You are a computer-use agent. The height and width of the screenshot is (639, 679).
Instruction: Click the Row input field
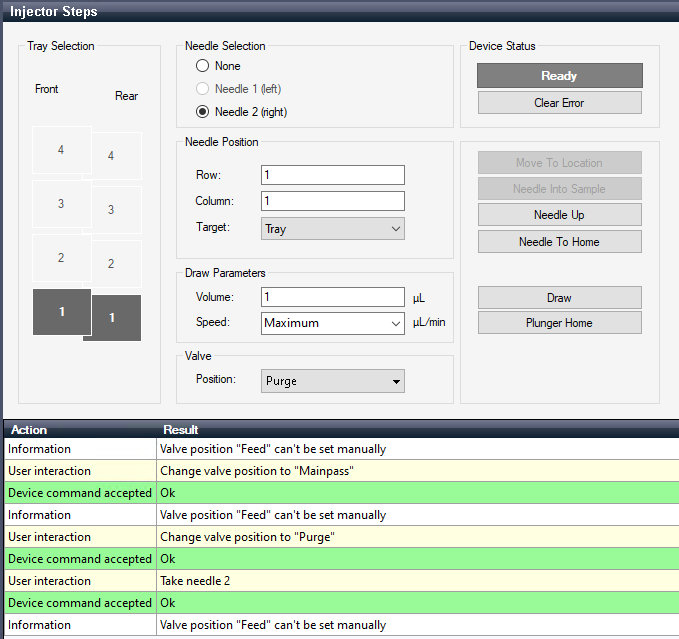tap(332, 175)
